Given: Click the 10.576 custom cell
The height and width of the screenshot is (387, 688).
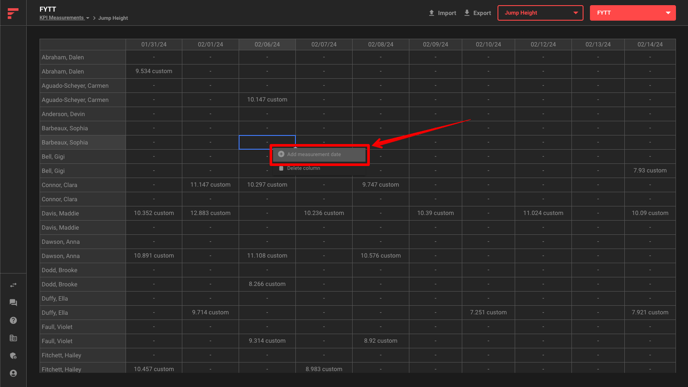Looking at the screenshot, I should (380, 256).
